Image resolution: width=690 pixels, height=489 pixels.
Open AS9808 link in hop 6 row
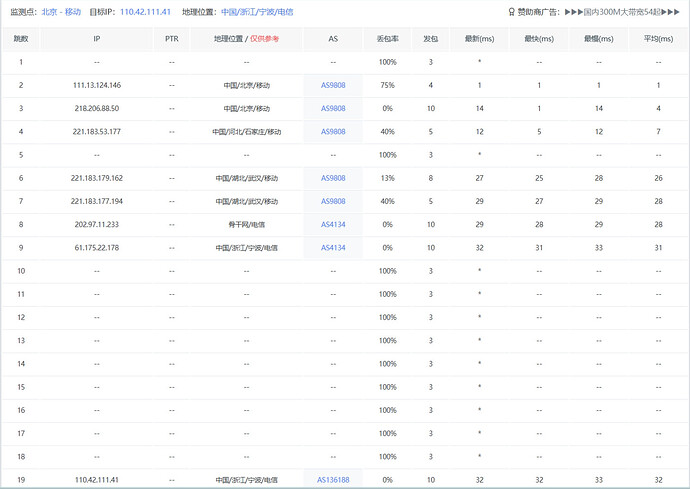333,178
